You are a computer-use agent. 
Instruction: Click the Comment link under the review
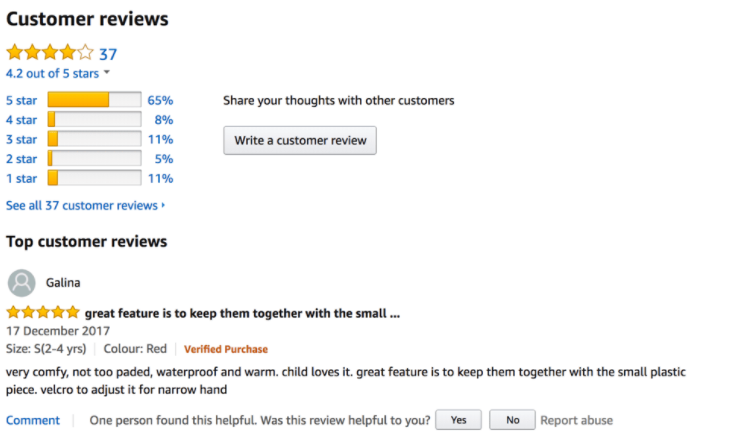pos(33,421)
